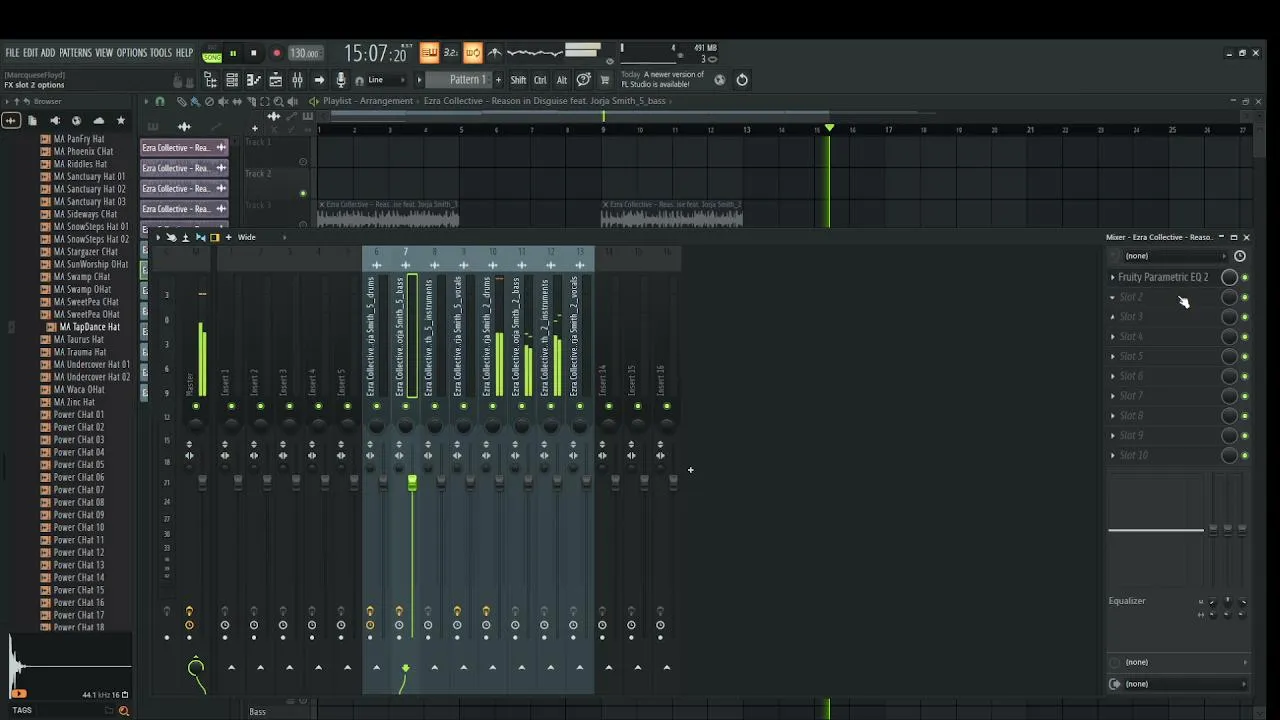Select the Slip tool in Playlist toolbar
Viewport: 1280px width, 720px height.
pos(237,101)
